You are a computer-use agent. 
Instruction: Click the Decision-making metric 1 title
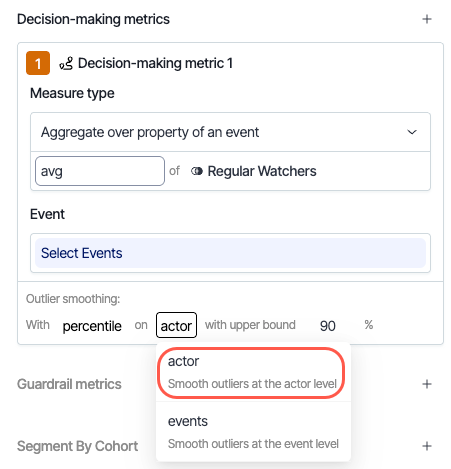coord(155,63)
